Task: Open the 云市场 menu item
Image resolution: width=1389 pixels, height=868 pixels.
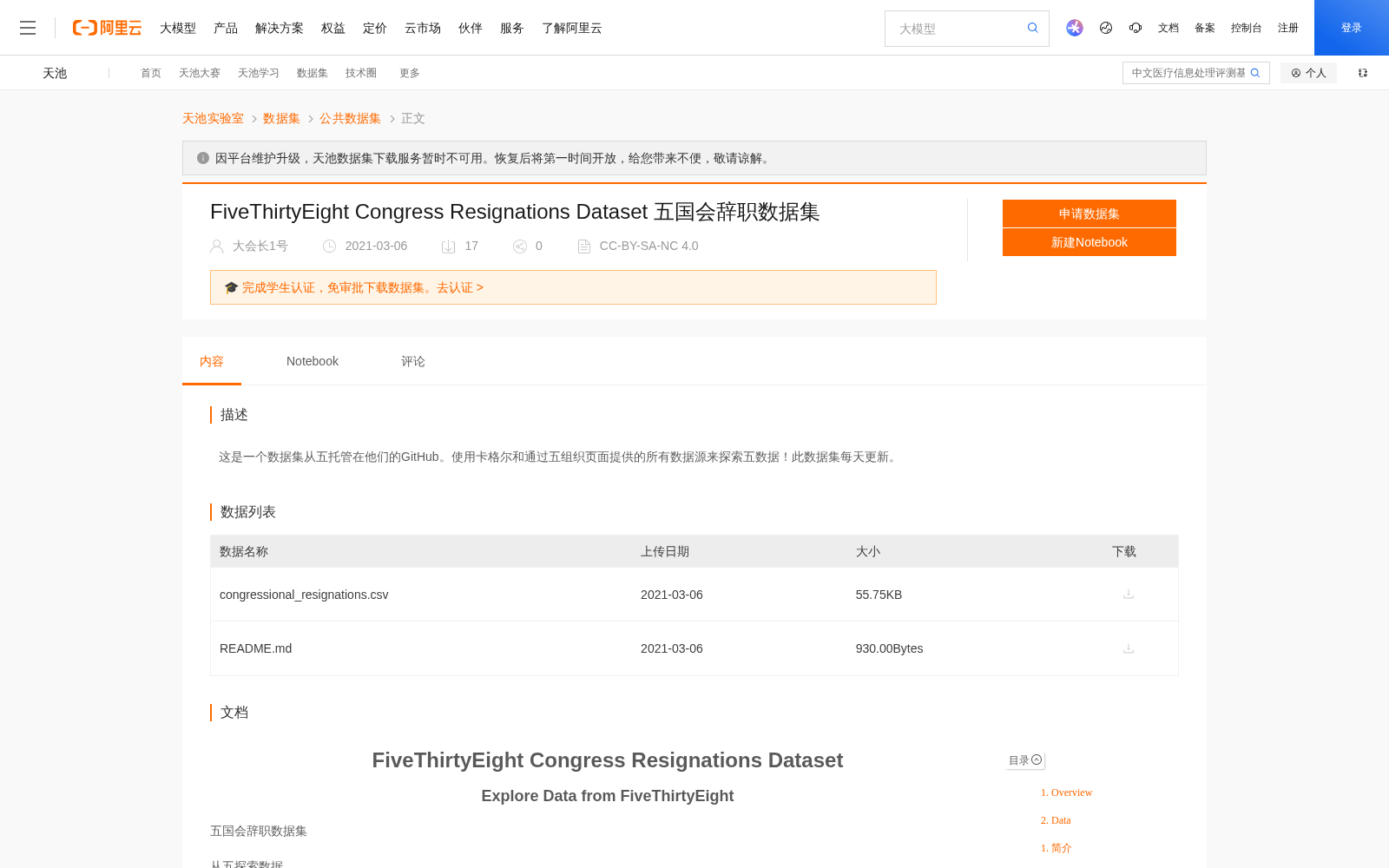Action: (423, 28)
